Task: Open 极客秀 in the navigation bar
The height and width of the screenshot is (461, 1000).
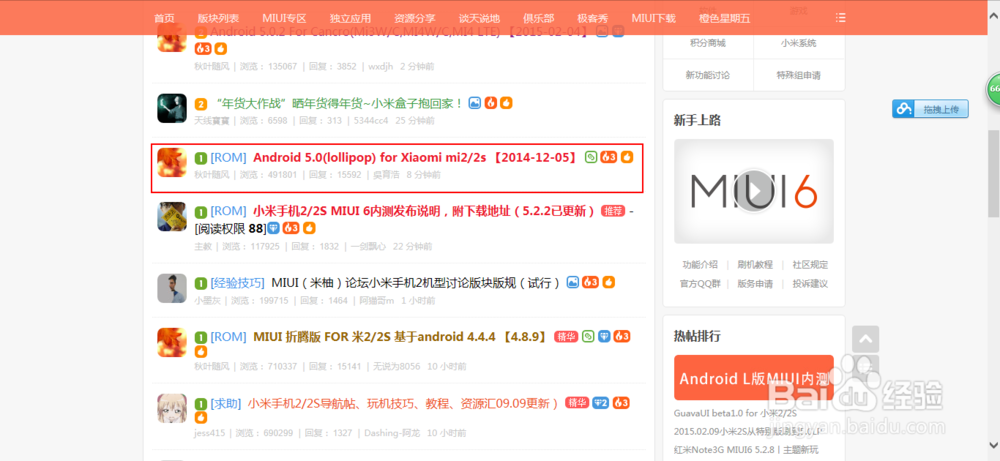Action: point(594,18)
